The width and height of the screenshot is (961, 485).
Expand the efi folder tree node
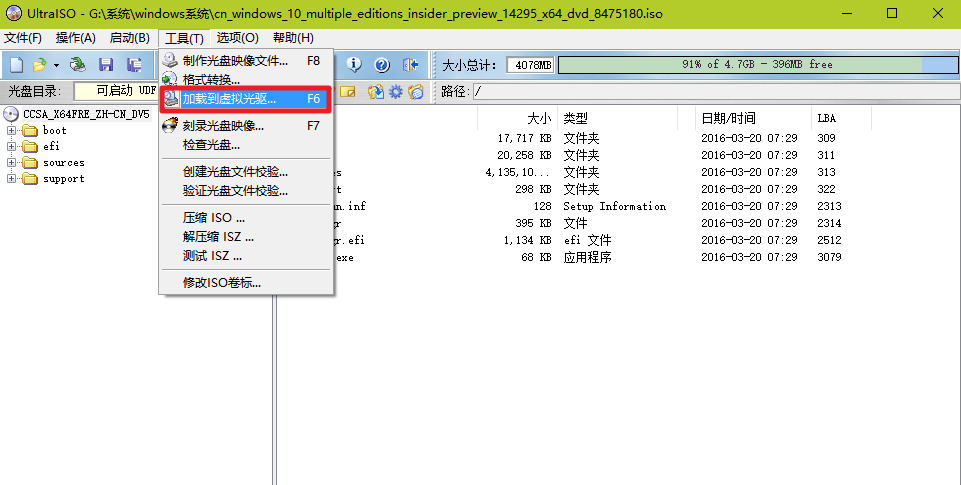click(11, 146)
